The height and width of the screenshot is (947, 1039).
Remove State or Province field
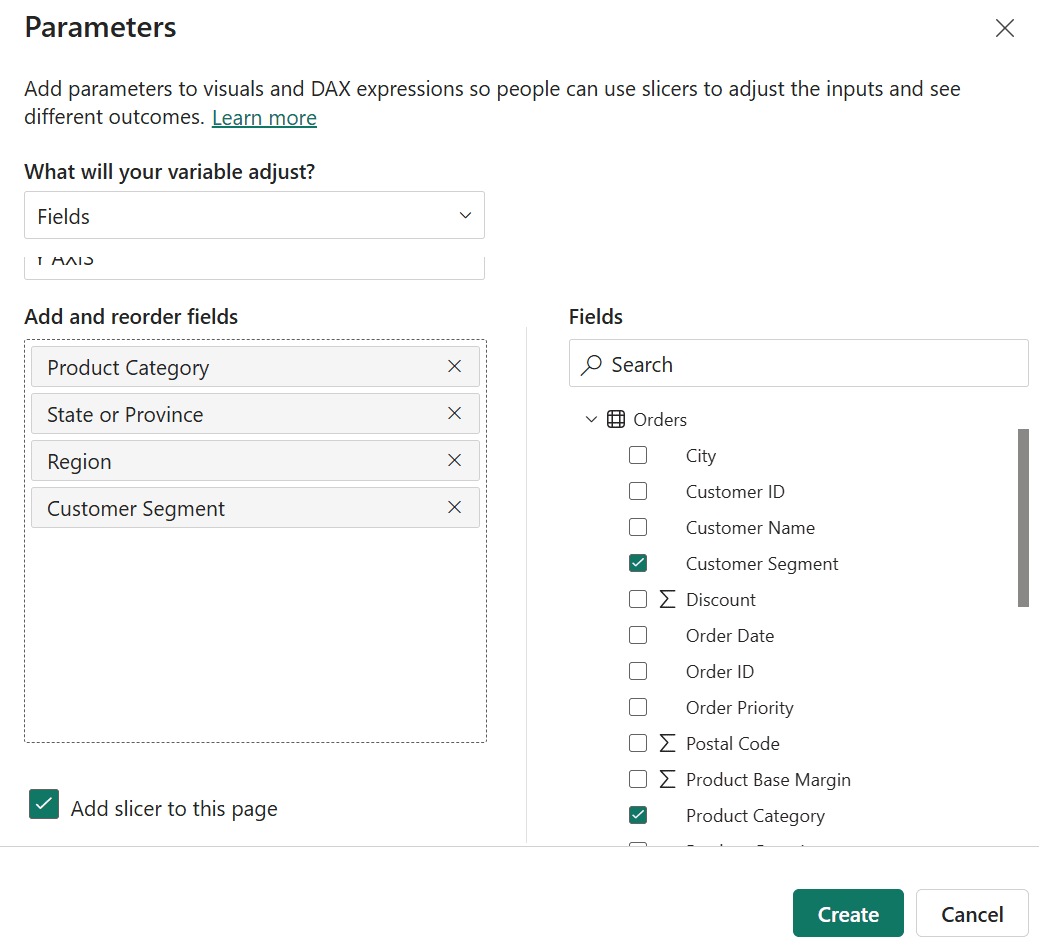454,414
